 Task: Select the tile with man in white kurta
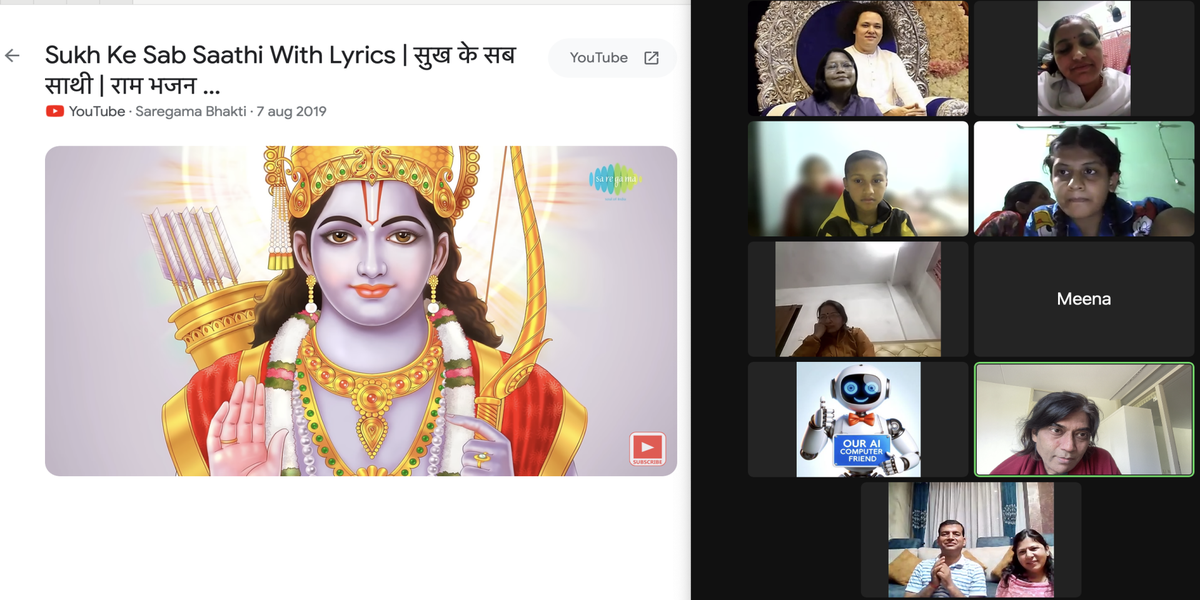pos(858,59)
